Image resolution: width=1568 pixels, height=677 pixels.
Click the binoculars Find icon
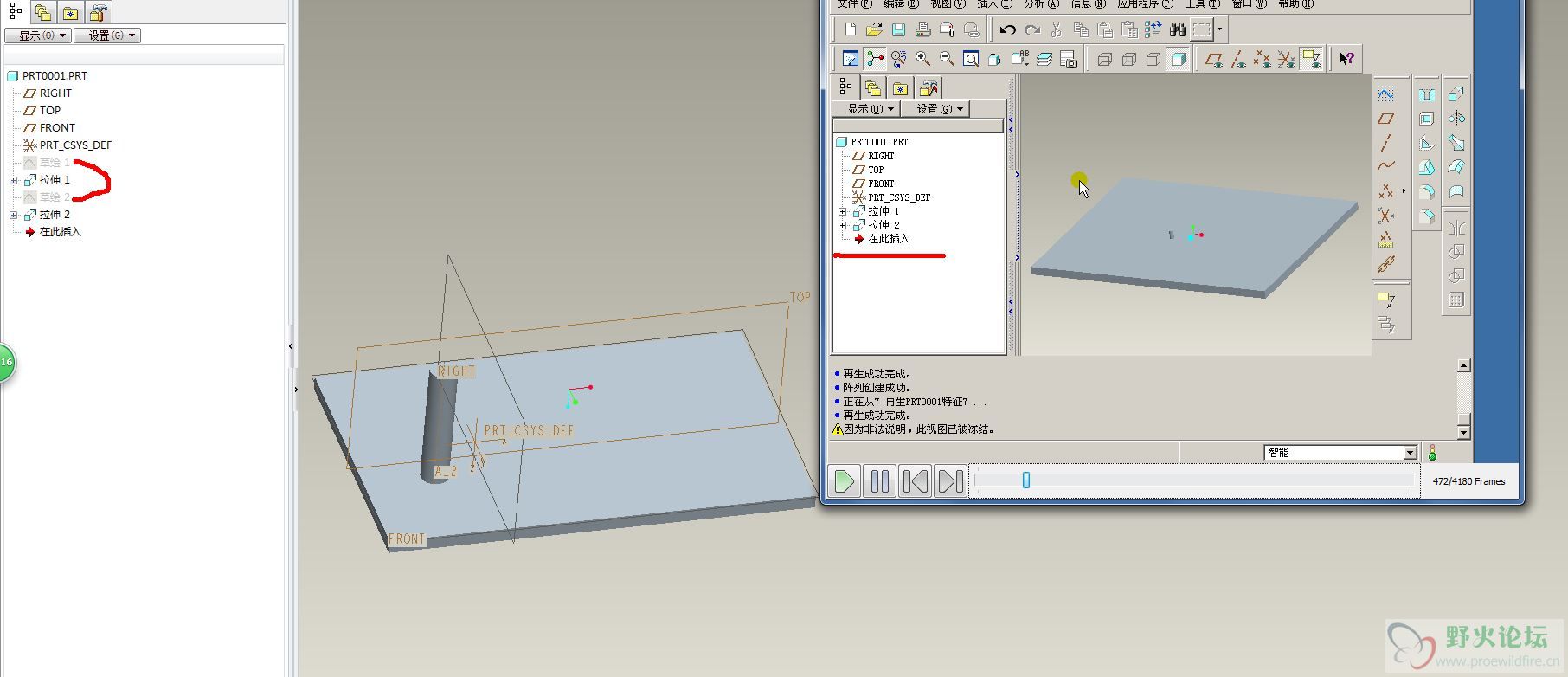(1177, 29)
